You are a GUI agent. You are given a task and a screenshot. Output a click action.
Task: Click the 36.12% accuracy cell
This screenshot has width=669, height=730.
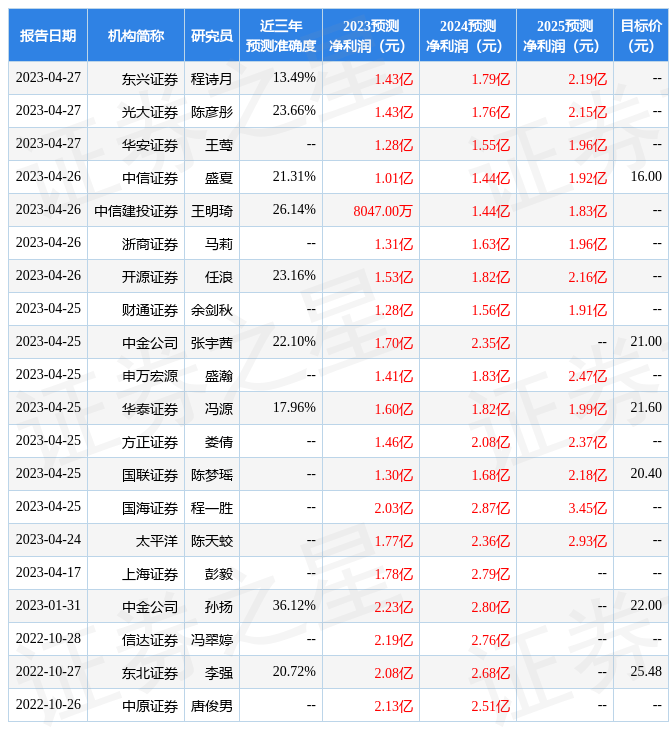(x=294, y=605)
